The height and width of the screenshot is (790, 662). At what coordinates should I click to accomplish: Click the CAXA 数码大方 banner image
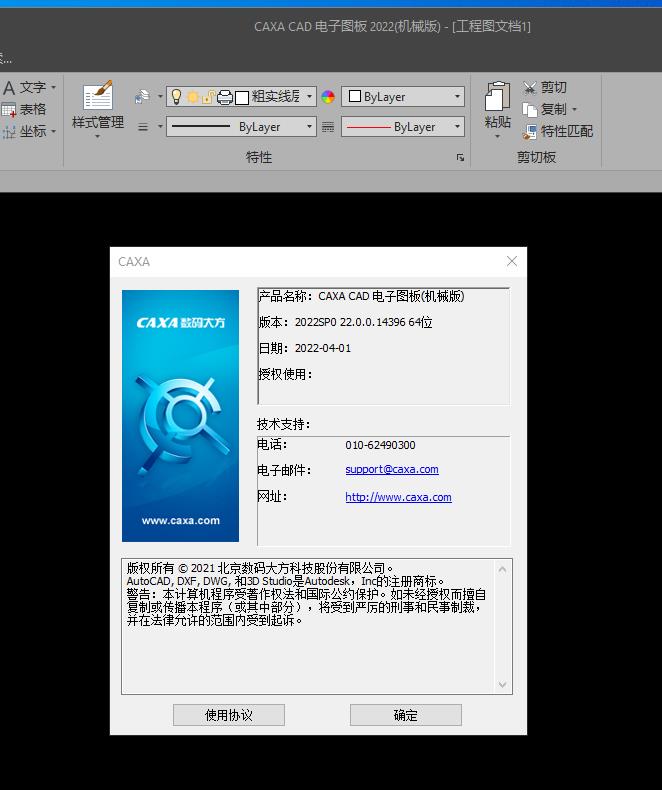pyautogui.click(x=180, y=416)
